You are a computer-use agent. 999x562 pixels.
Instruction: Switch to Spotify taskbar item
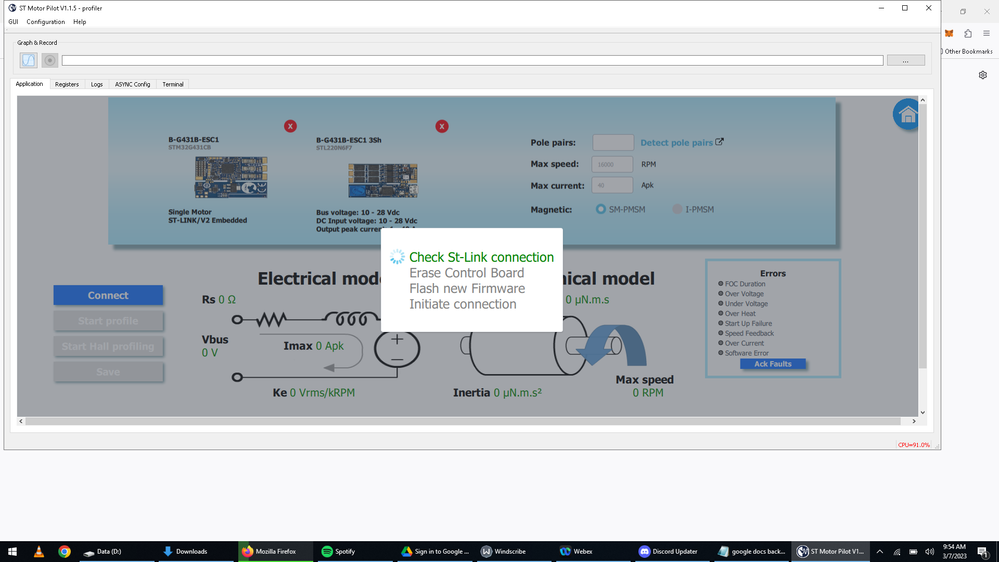coord(354,552)
